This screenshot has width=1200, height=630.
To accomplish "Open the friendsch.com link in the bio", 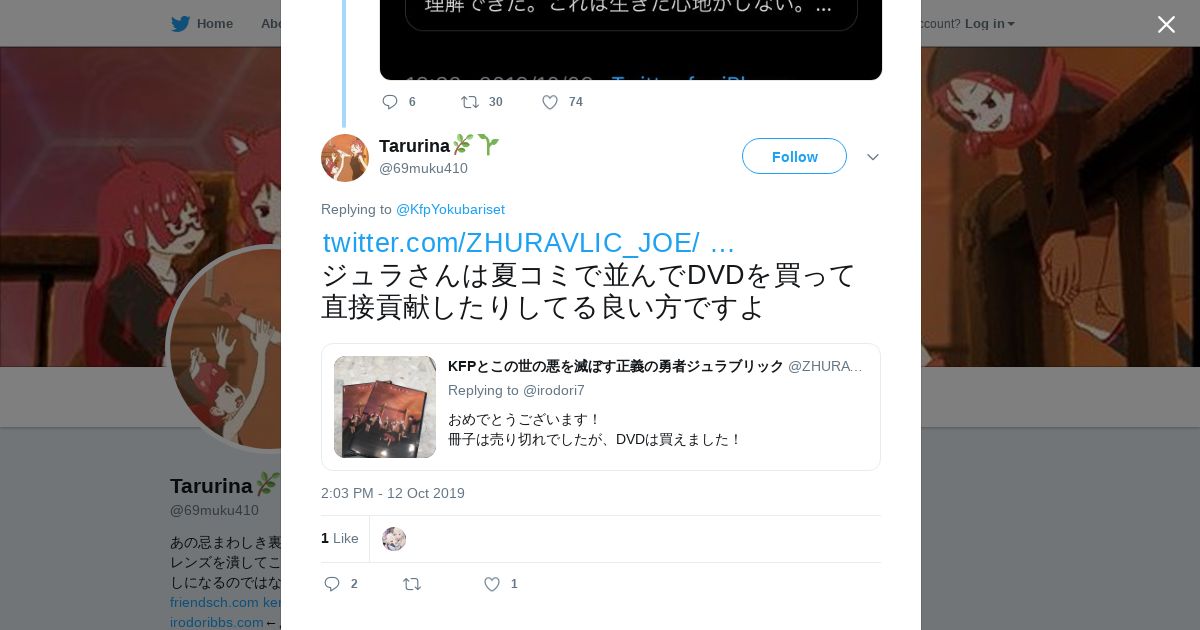I will (x=214, y=602).
